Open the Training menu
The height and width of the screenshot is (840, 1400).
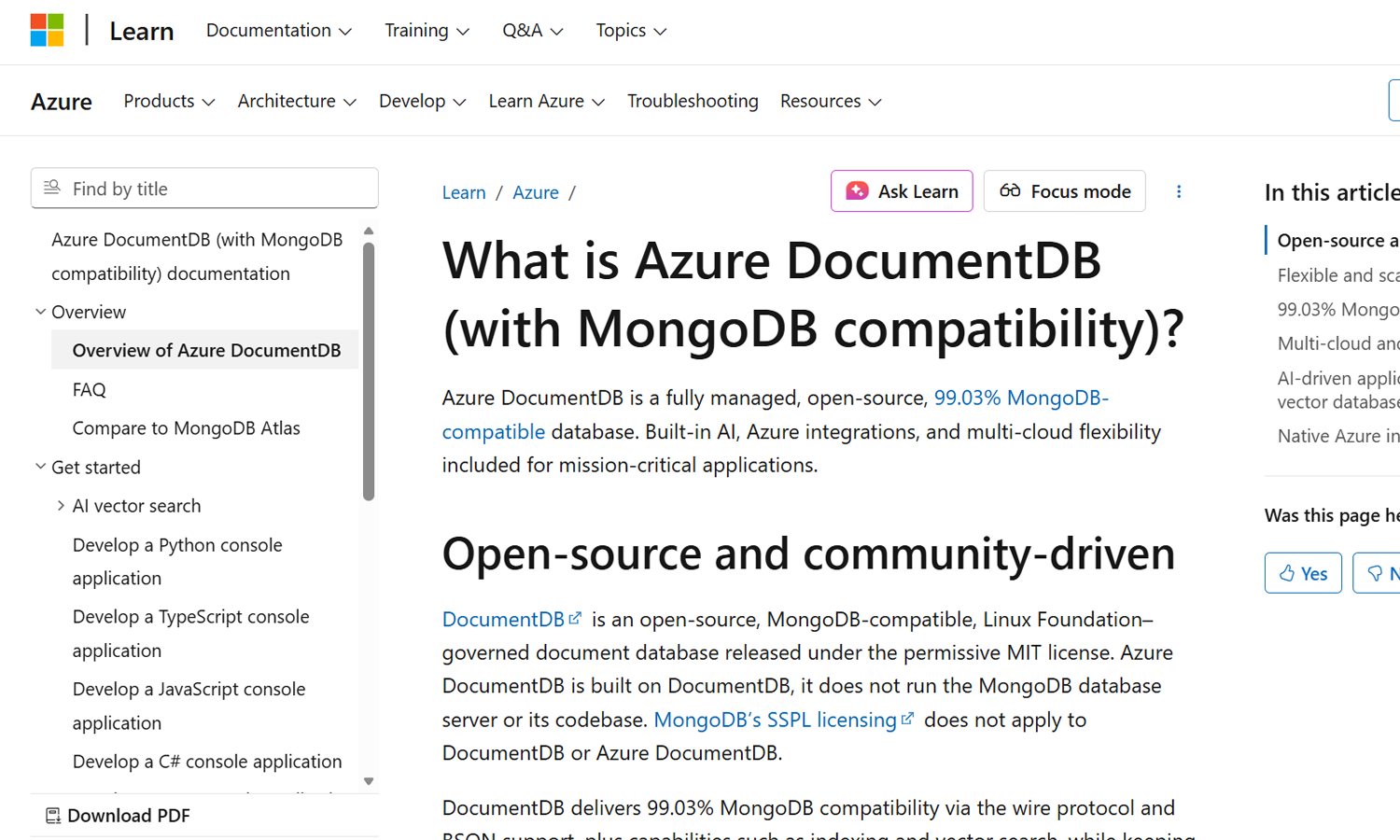click(427, 31)
